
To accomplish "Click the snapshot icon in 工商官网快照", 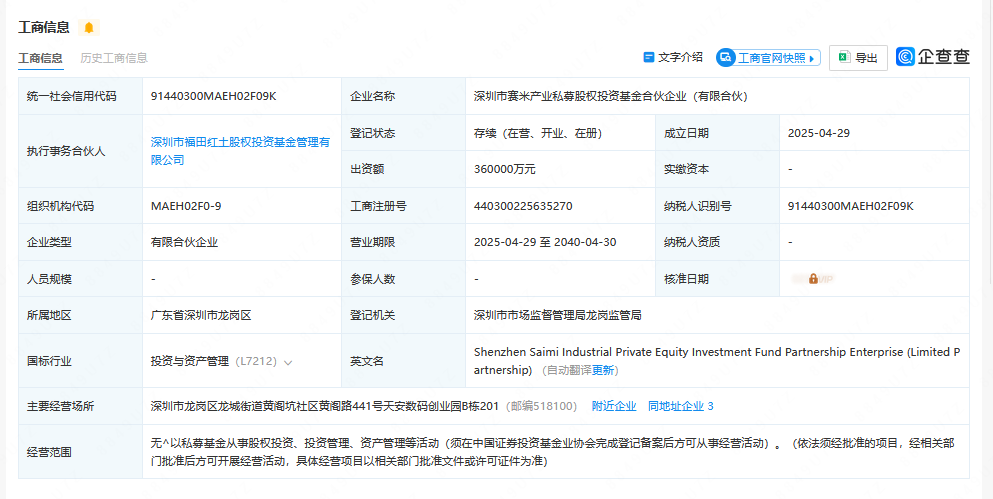I will click(726, 58).
